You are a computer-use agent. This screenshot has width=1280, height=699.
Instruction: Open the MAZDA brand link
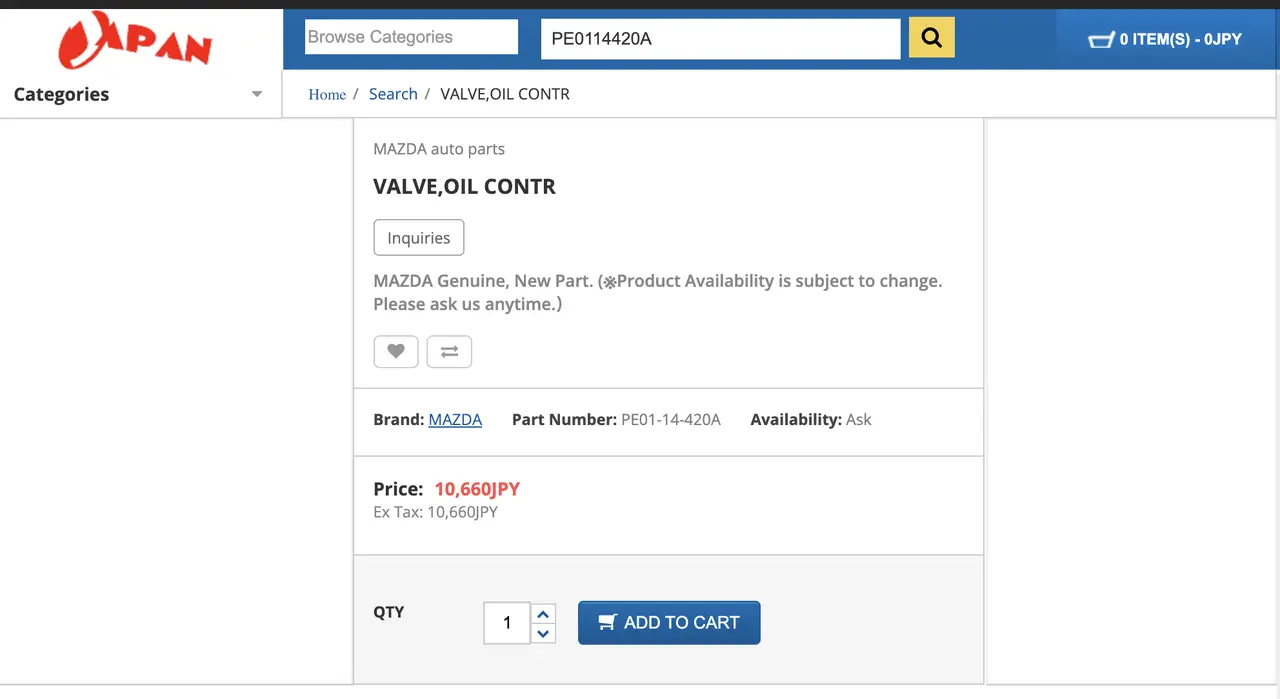(x=455, y=420)
